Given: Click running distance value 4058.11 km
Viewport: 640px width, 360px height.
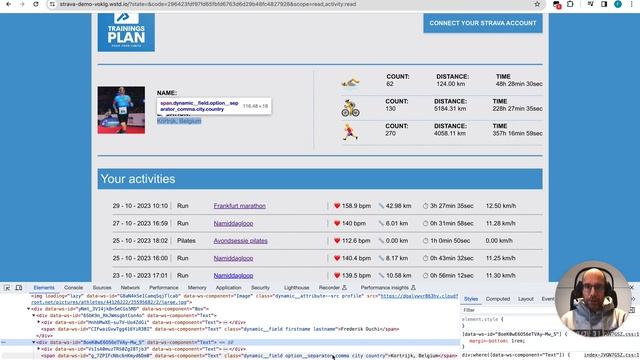Looking at the screenshot, I should pos(450,133).
